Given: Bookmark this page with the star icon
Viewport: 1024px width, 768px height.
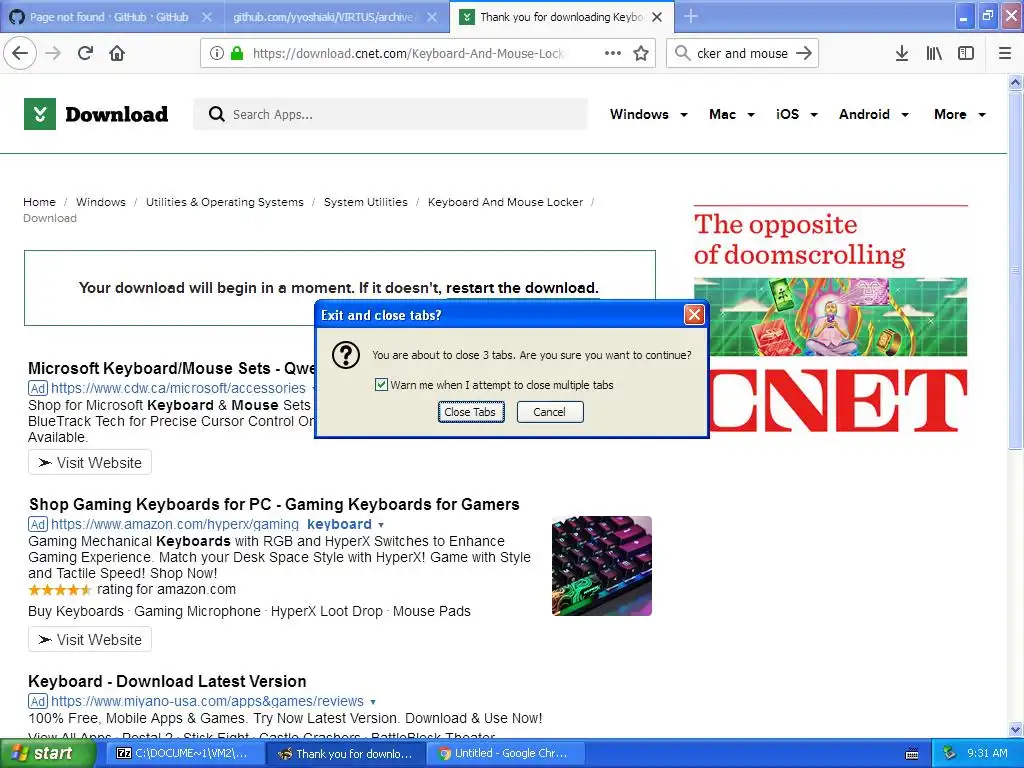Looking at the screenshot, I should click(641, 54).
